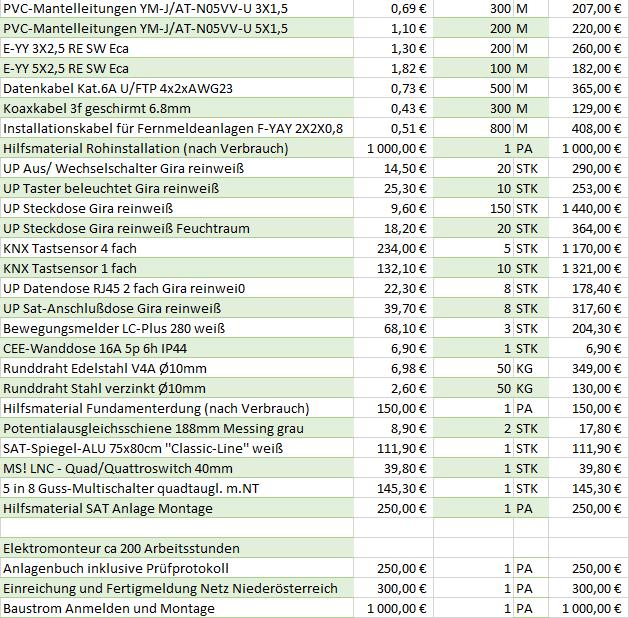Select 'Koaxkabel 3f geschirmt 6.8mm' cell

click(177, 109)
